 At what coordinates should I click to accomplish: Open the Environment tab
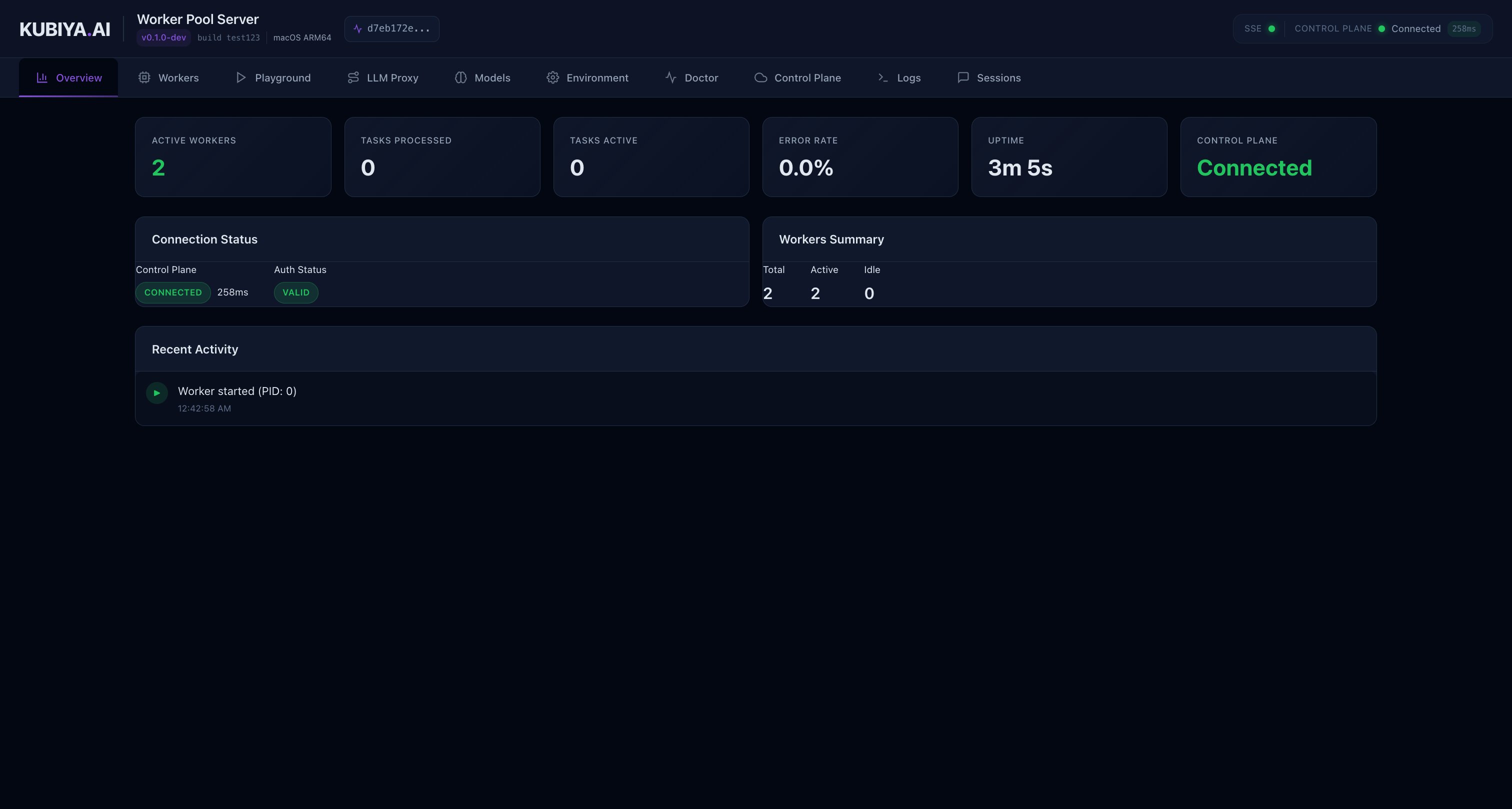587,77
